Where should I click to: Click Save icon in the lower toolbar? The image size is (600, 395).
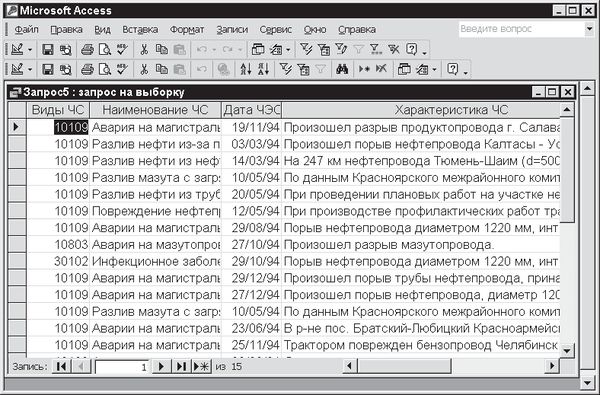pyautogui.click(x=47, y=69)
